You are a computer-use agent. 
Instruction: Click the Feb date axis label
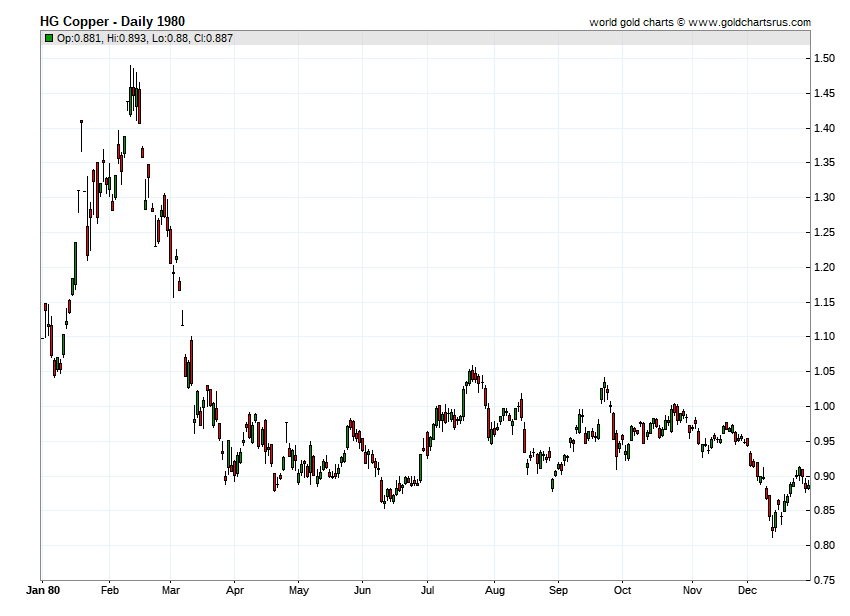[x=110, y=591]
